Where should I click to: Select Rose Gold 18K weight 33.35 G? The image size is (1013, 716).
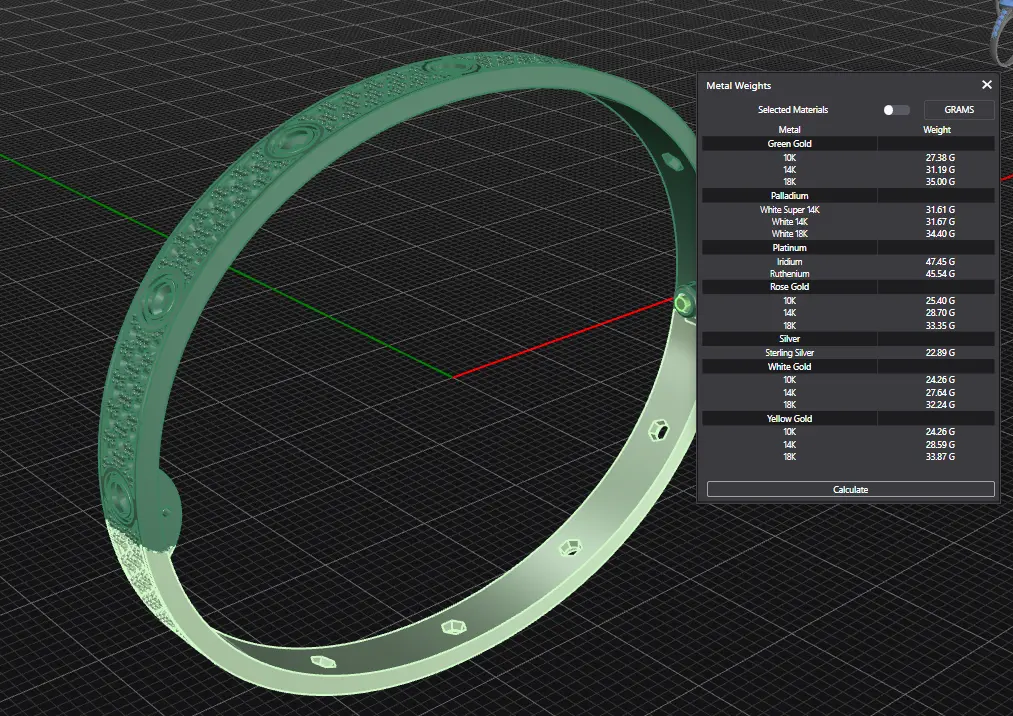(940, 326)
